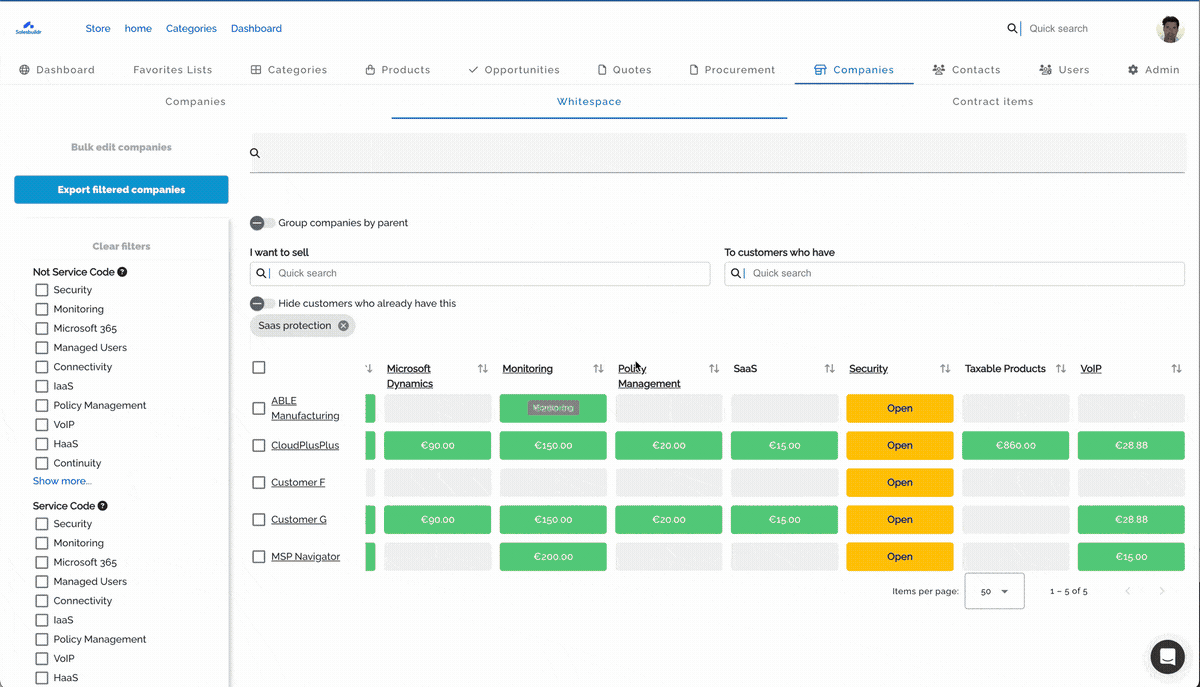Screen dimensions: 1200x687
Task: Click Clear filters
Action: coord(121,246)
